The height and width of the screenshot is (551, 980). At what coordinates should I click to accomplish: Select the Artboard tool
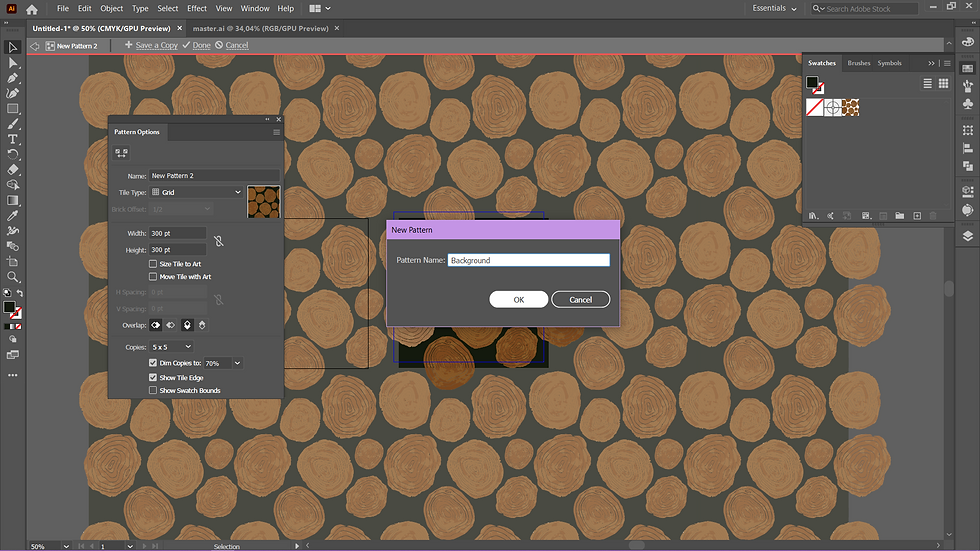pyautogui.click(x=12, y=261)
